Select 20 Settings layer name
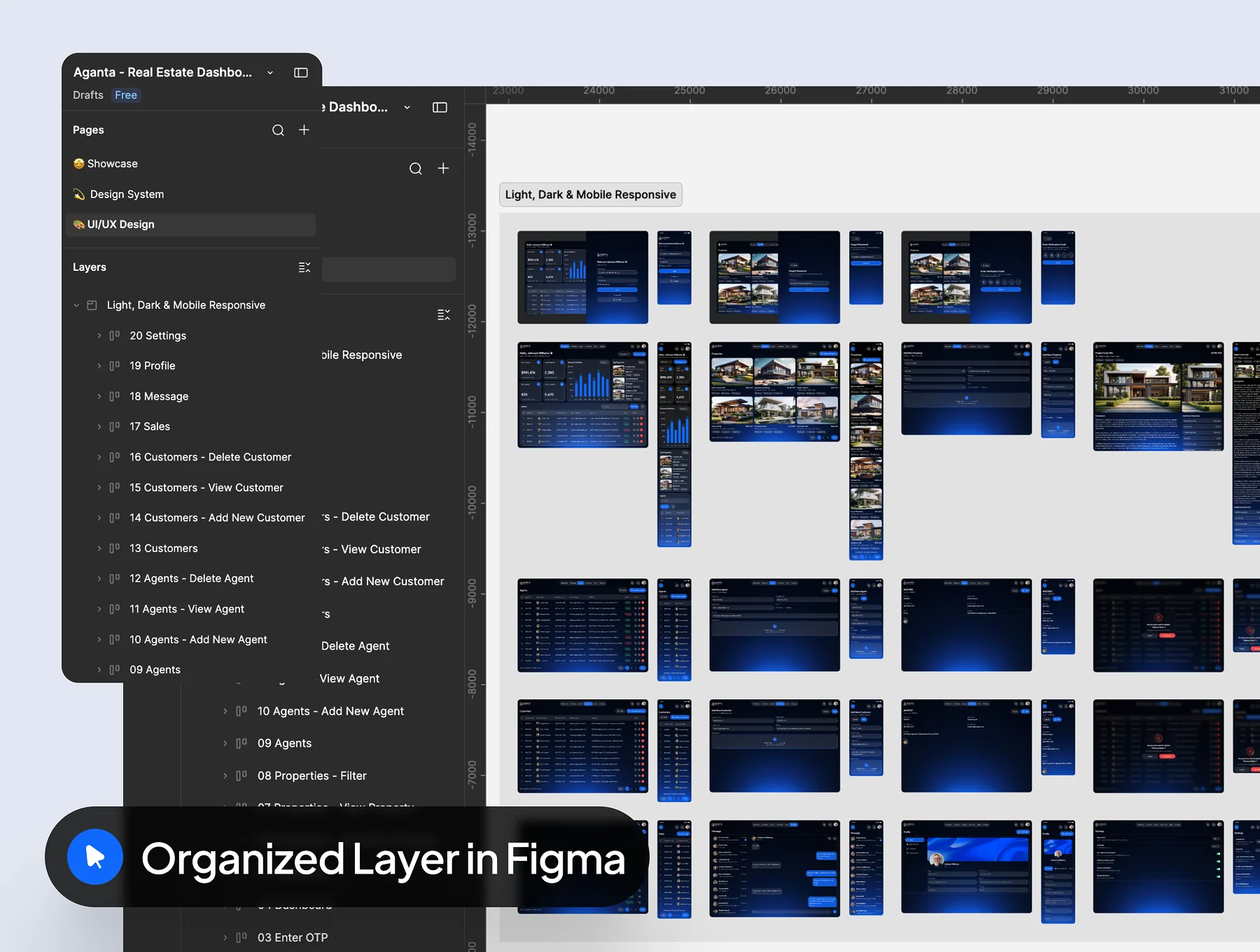Image resolution: width=1260 pixels, height=952 pixels. pos(158,336)
